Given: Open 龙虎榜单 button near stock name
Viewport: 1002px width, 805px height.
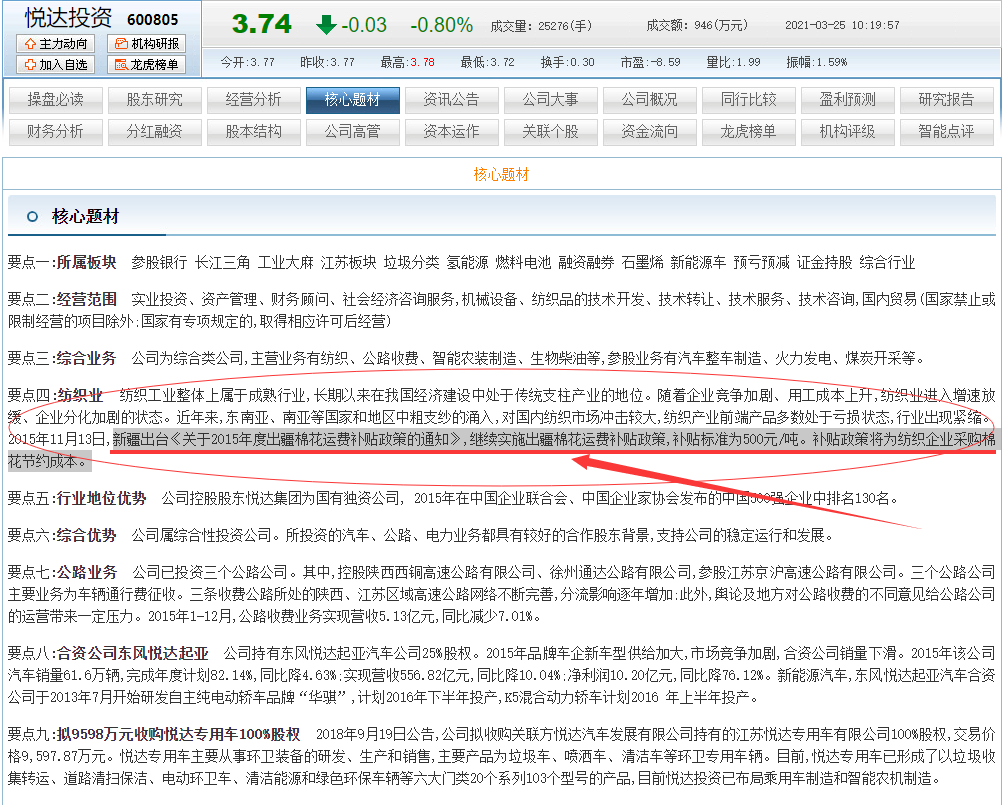Looking at the screenshot, I should (147, 65).
